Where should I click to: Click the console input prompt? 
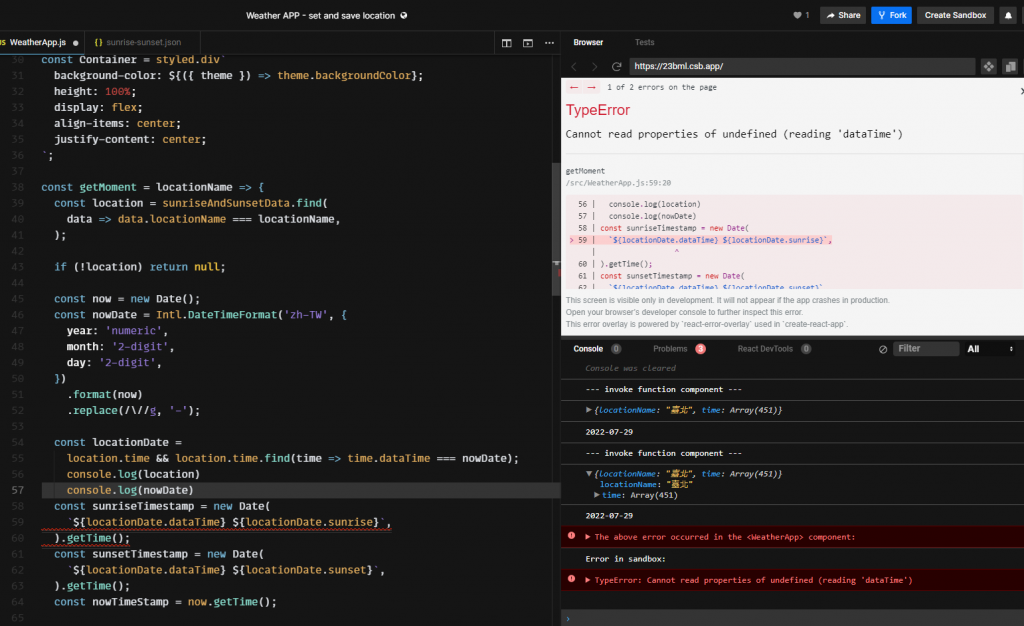pos(792,618)
